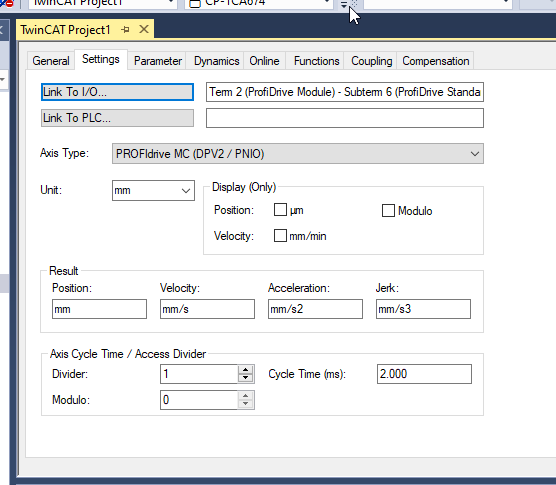This screenshot has width=556, height=485.
Task: Expand the empty toolbar combo box
Action: [x=506, y=3]
